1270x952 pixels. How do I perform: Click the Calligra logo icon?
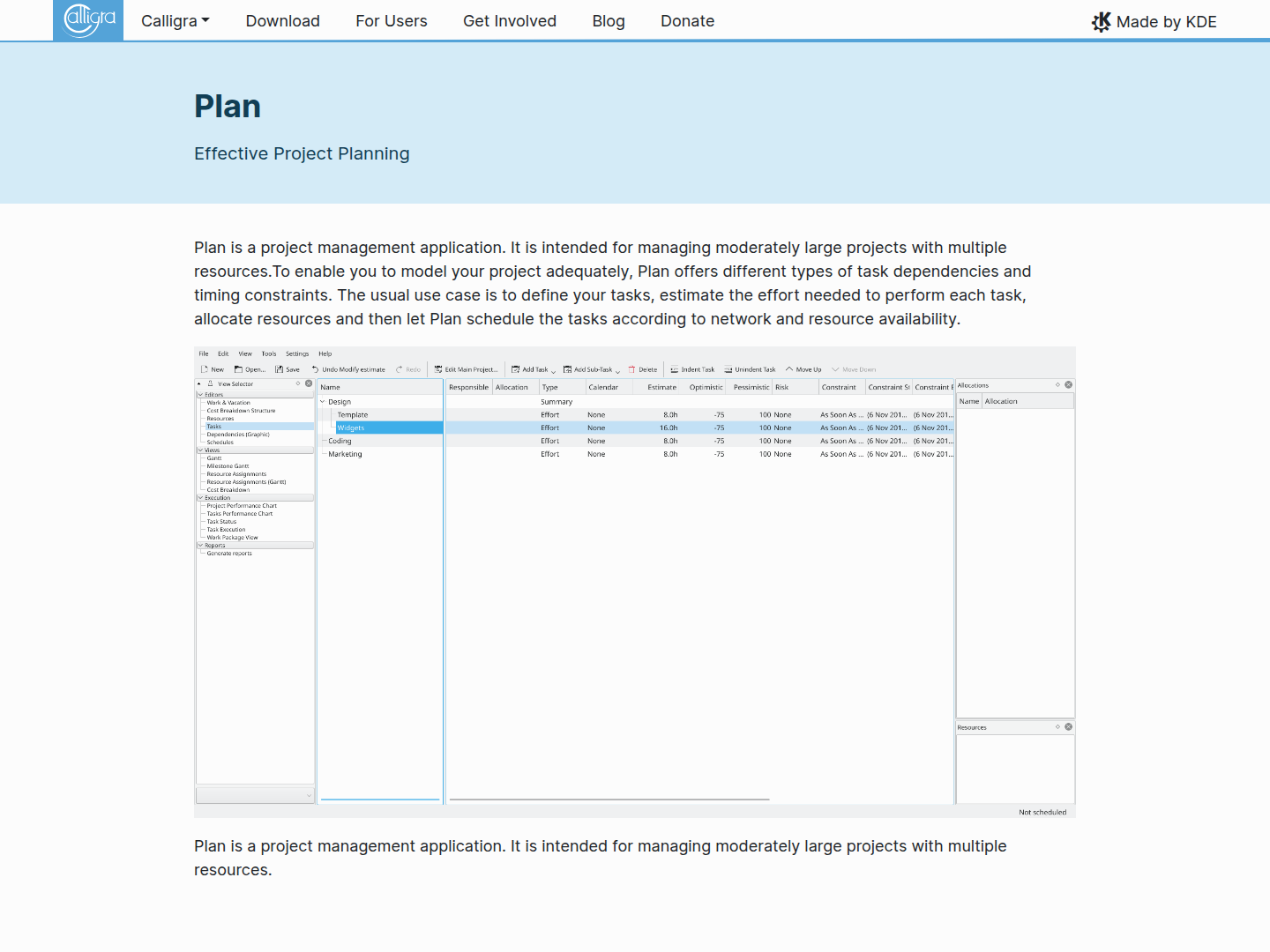pos(88,20)
